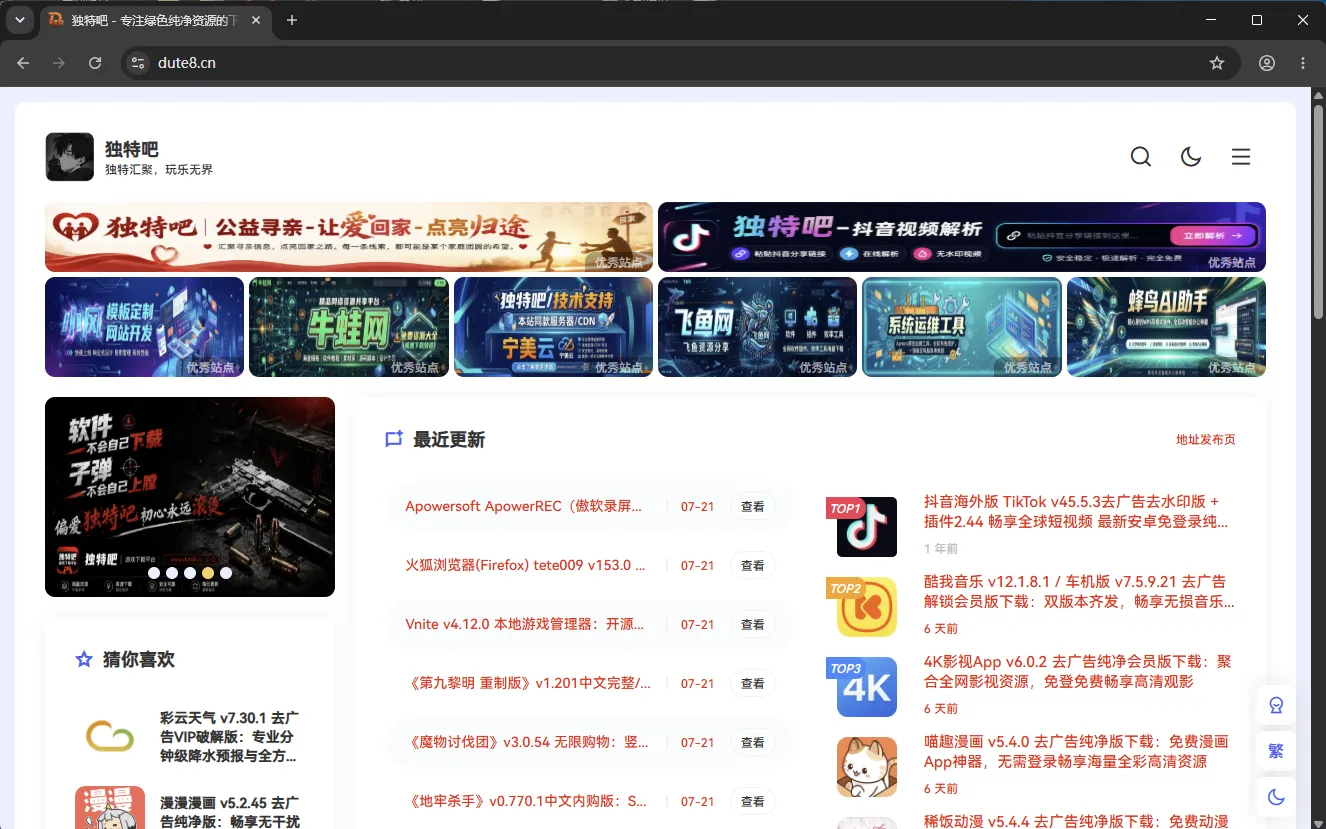
Task: Open the 牛蛙网 banner
Action: click(x=349, y=327)
